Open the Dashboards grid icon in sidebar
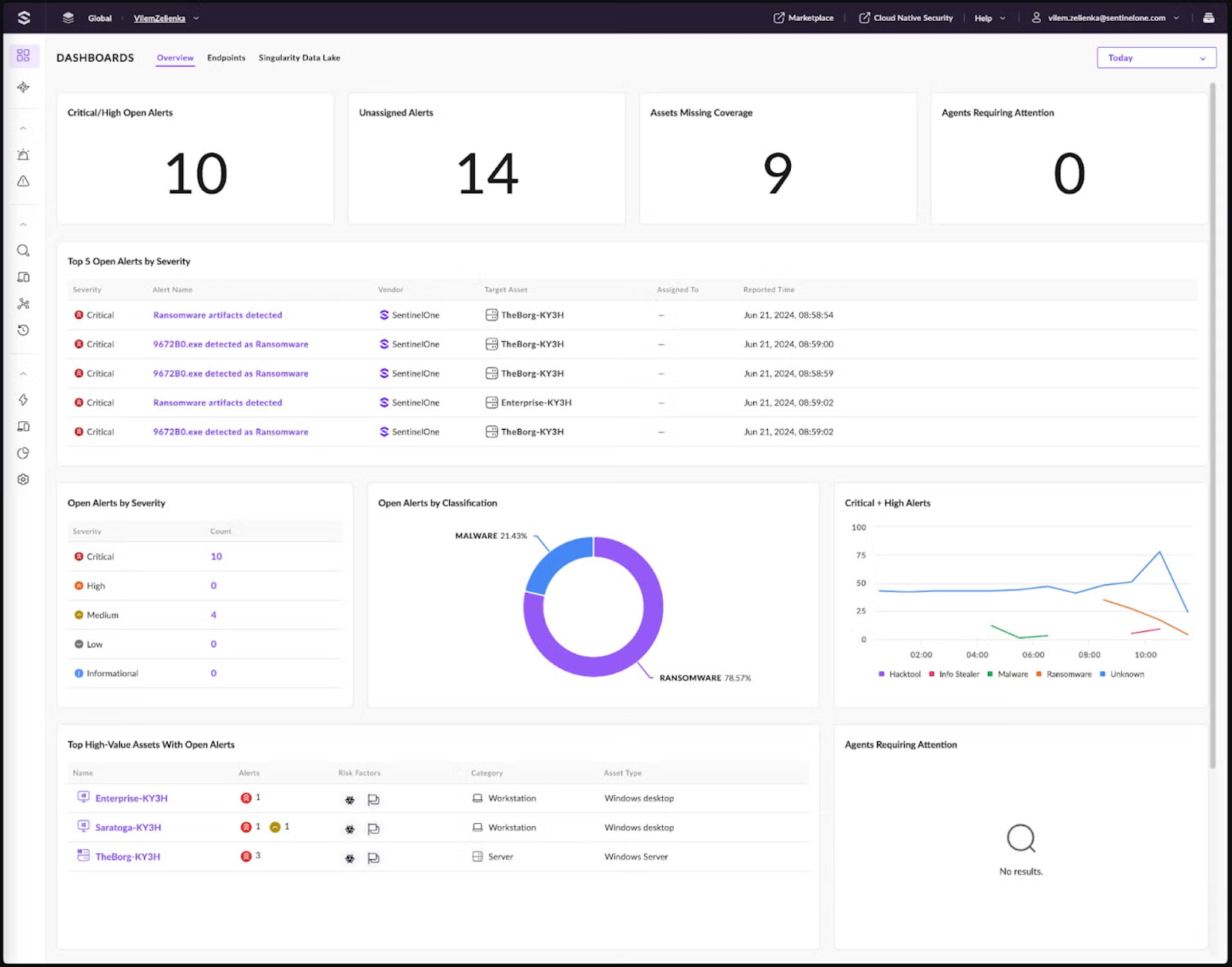Image resolution: width=1232 pixels, height=967 pixels. (x=23, y=55)
